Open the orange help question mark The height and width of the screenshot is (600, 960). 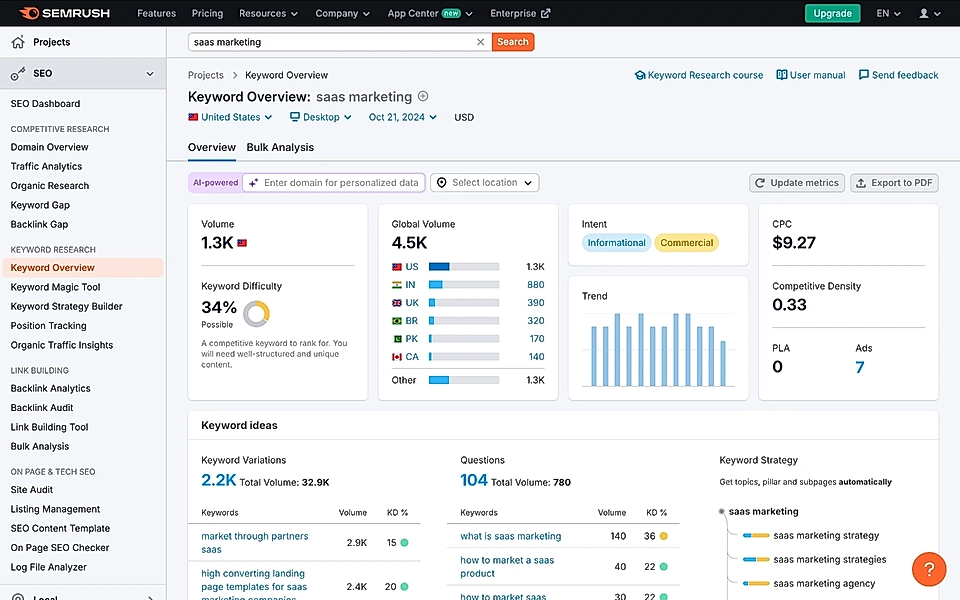click(x=928, y=569)
